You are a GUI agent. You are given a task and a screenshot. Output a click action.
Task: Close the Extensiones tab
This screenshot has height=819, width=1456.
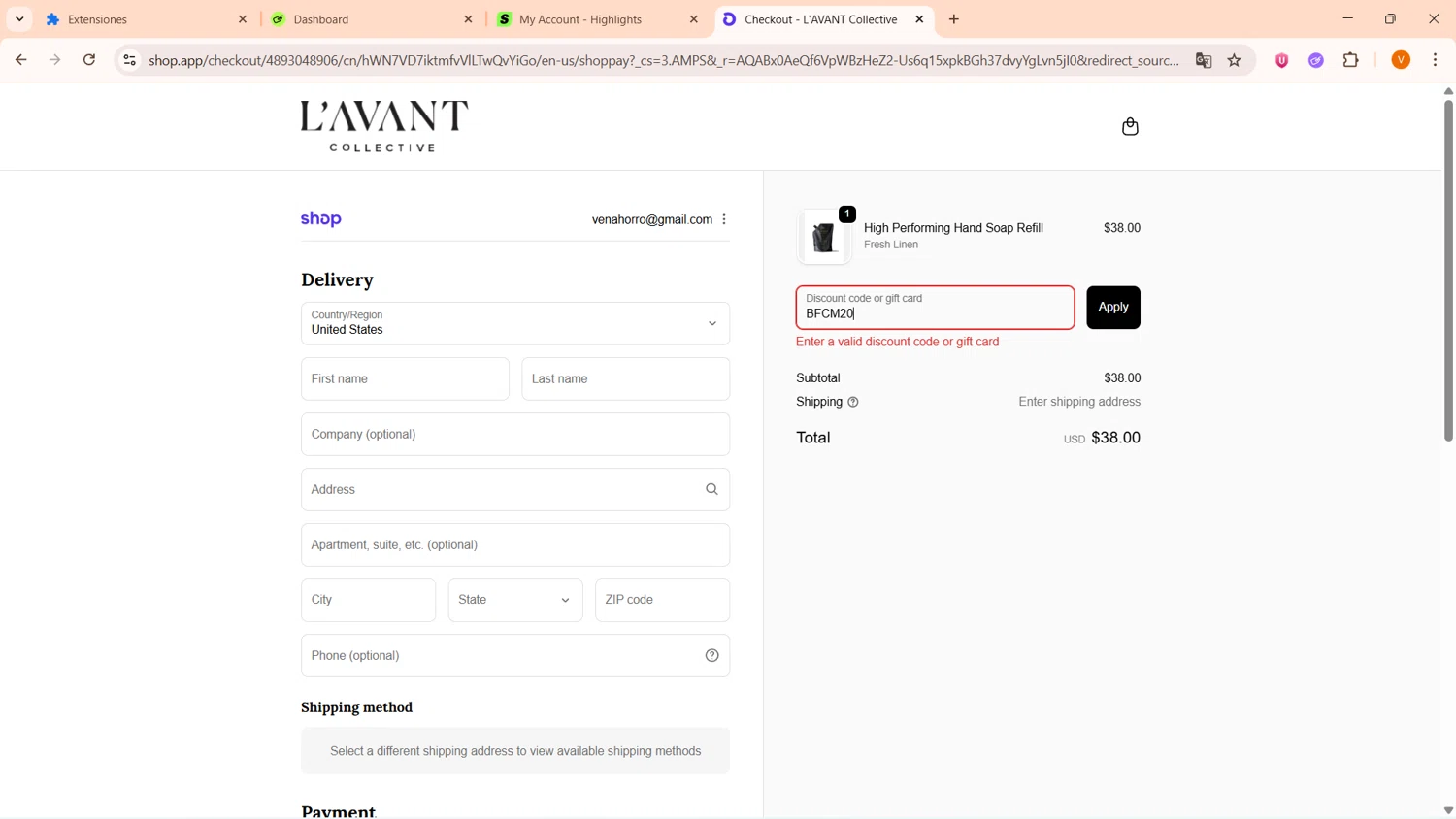[243, 19]
